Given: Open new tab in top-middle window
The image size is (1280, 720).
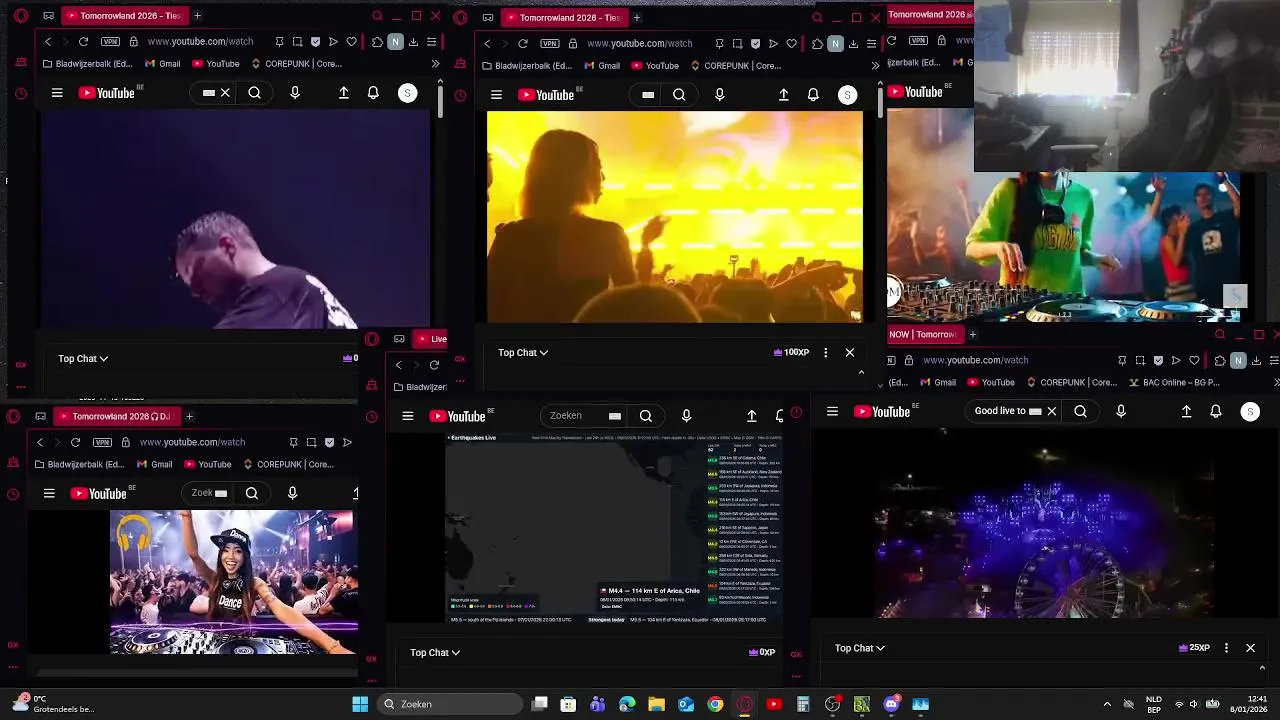Looking at the screenshot, I should click(637, 17).
